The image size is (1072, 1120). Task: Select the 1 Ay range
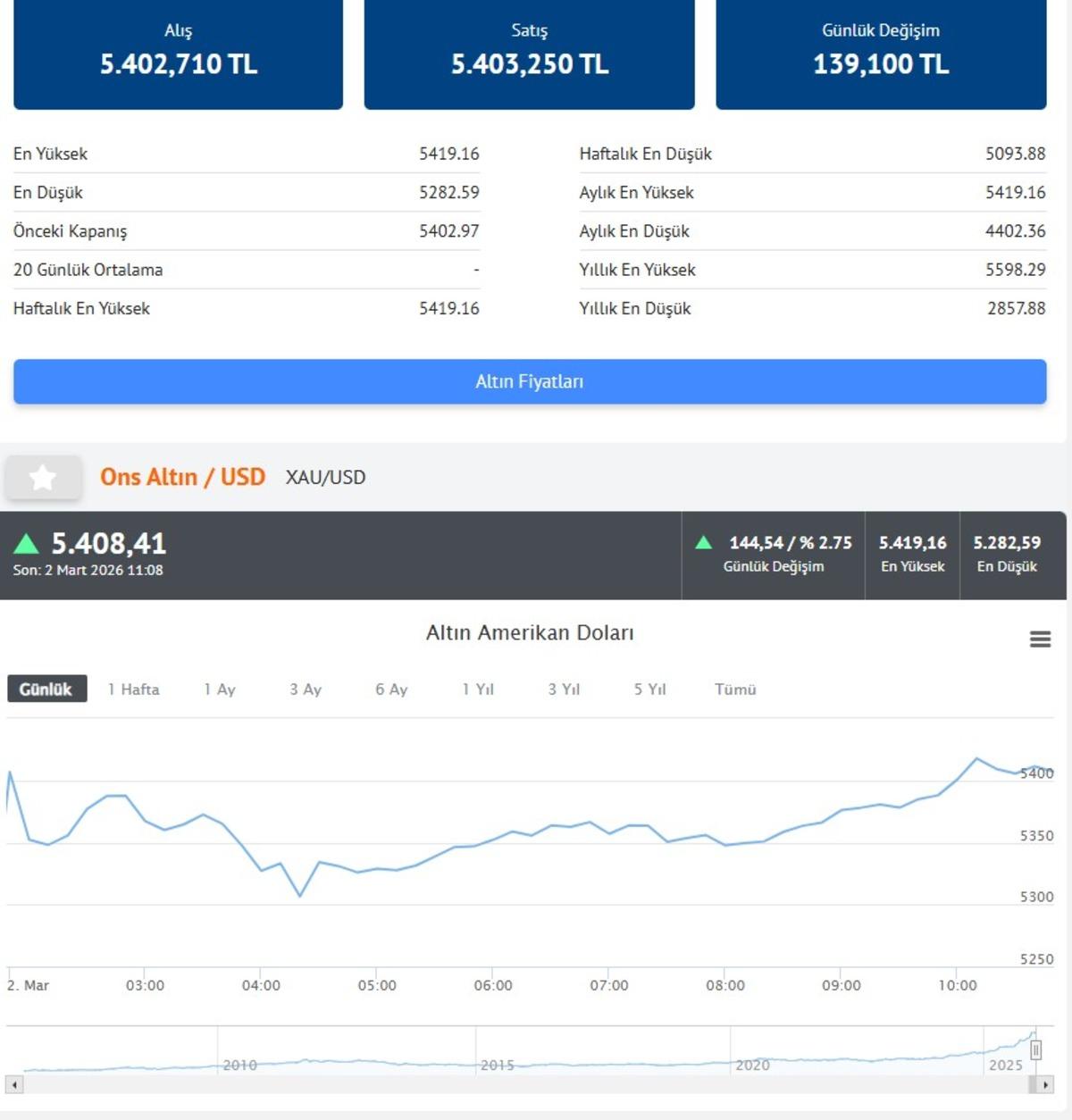pos(220,690)
